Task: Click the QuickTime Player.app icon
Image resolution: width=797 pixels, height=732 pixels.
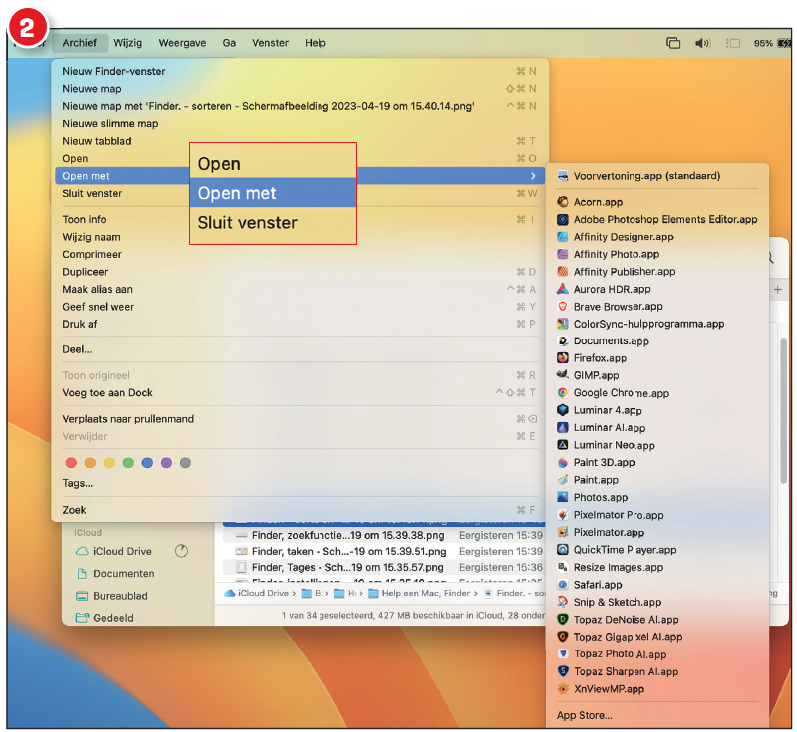Action: (x=562, y=550)
